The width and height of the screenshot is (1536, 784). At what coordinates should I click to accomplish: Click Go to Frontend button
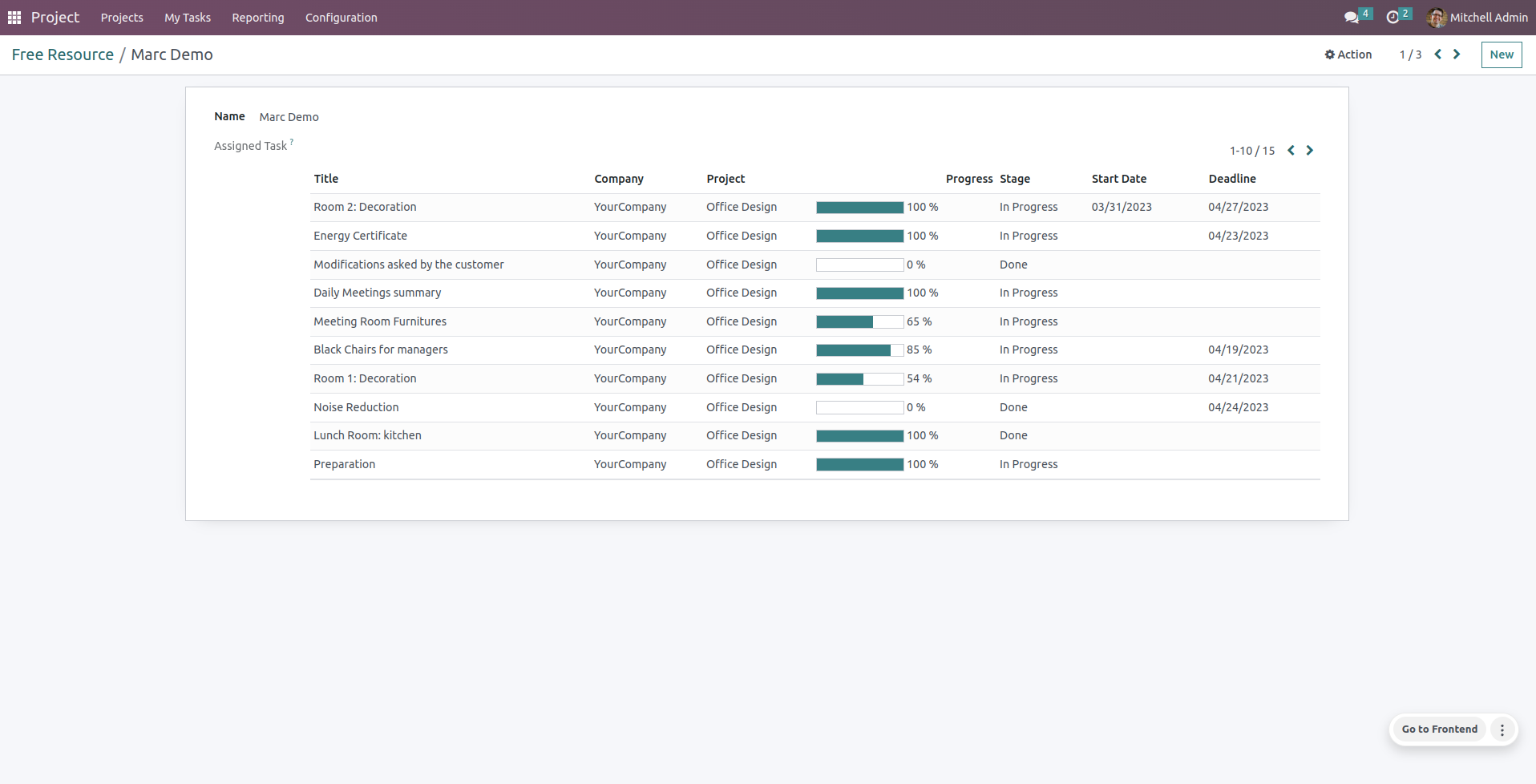coord(1439,729)
